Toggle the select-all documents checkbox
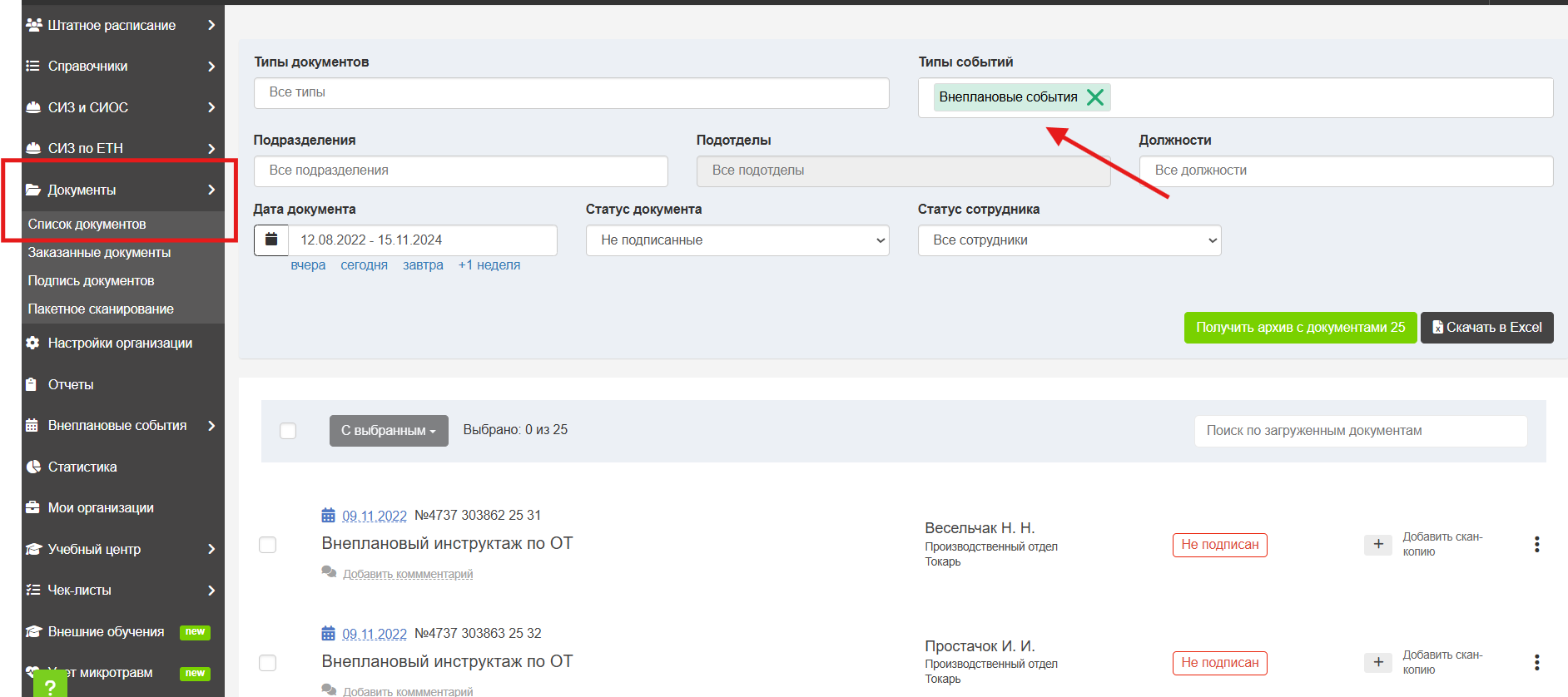 coord(288,431)
